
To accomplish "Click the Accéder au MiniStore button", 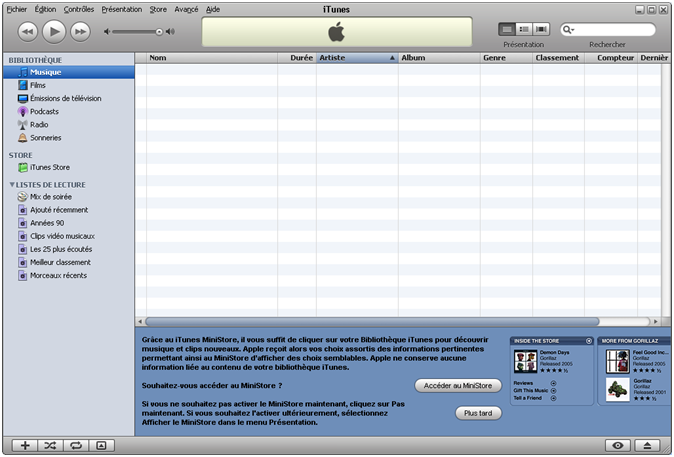I will [x=458, y=386].
